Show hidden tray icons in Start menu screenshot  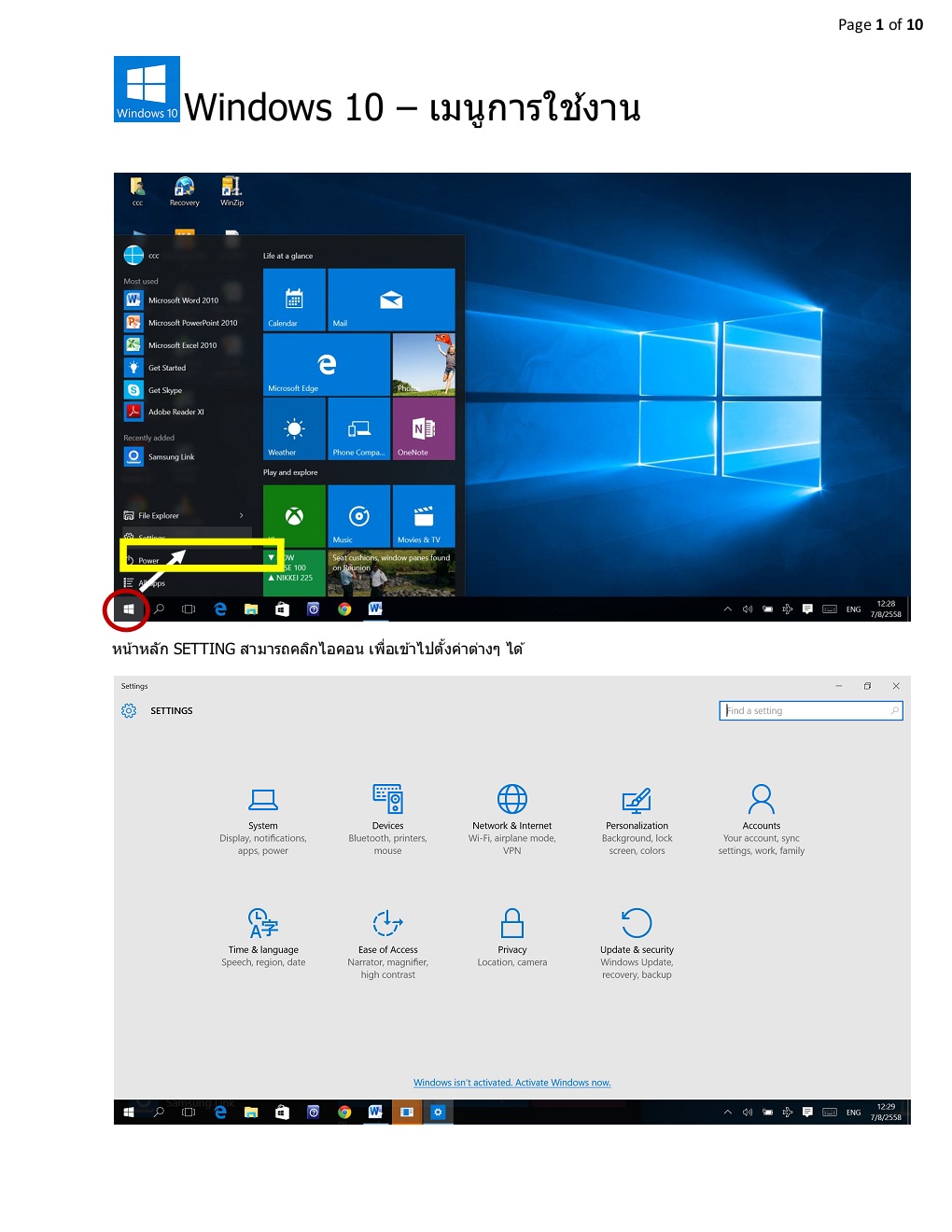click(728, 609)
